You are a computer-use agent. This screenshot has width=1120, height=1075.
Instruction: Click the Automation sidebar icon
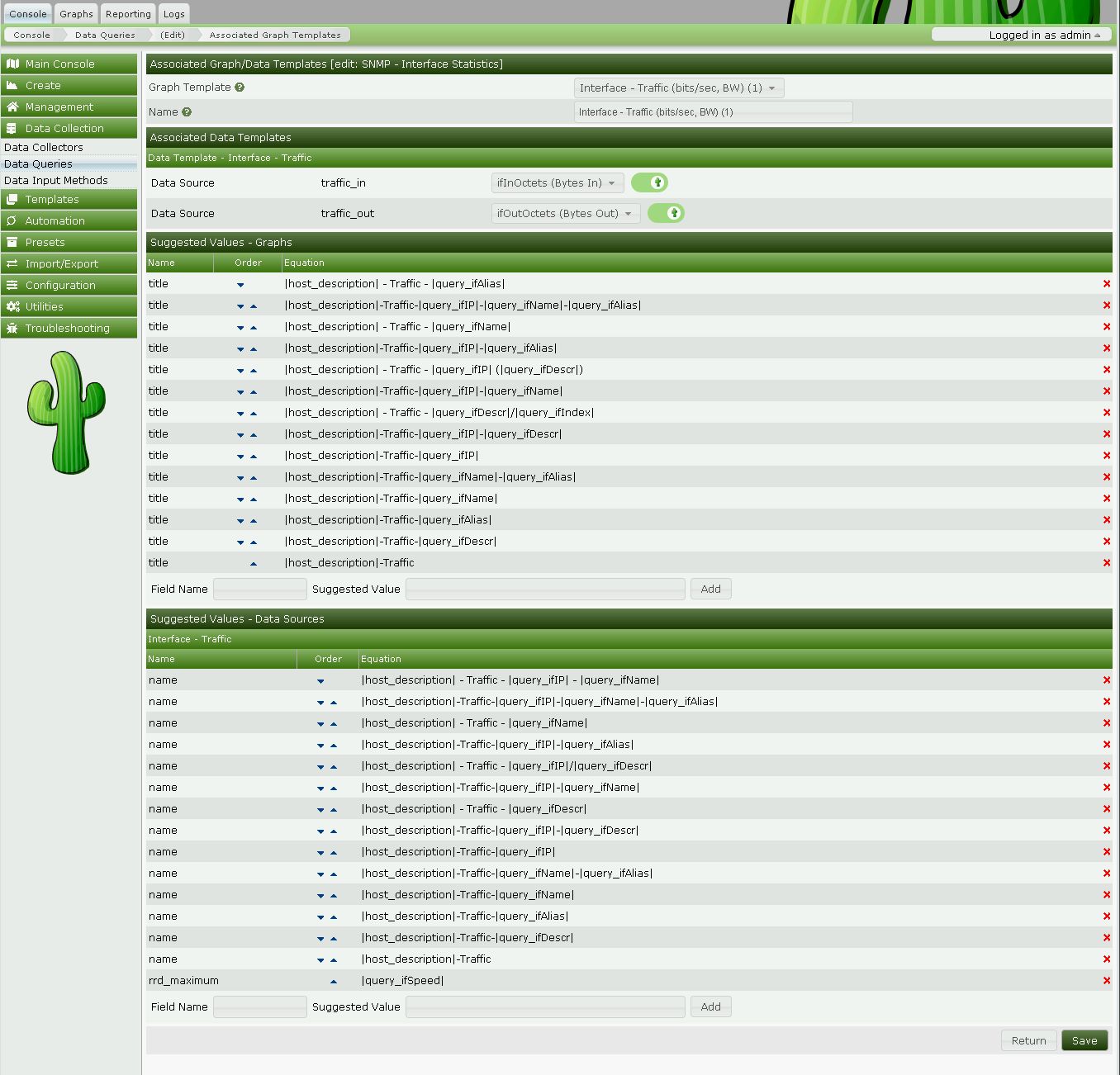point(12,220)
